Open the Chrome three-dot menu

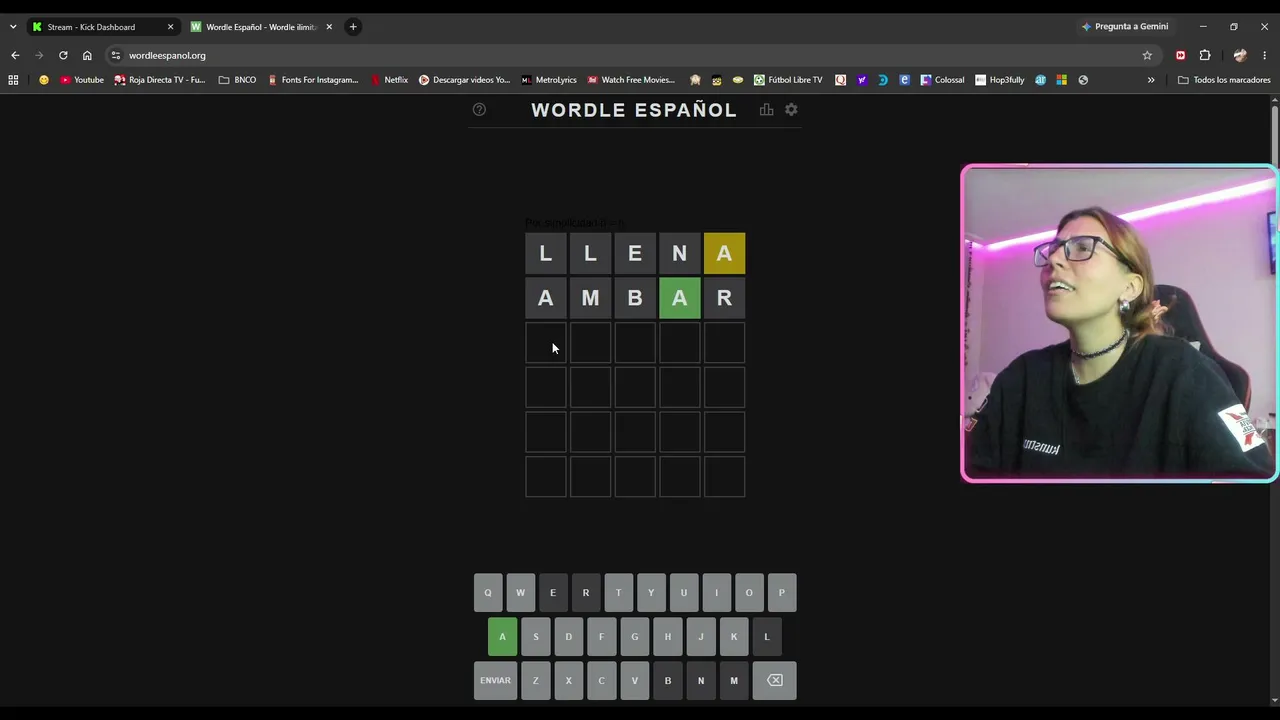click(1265, 56)
